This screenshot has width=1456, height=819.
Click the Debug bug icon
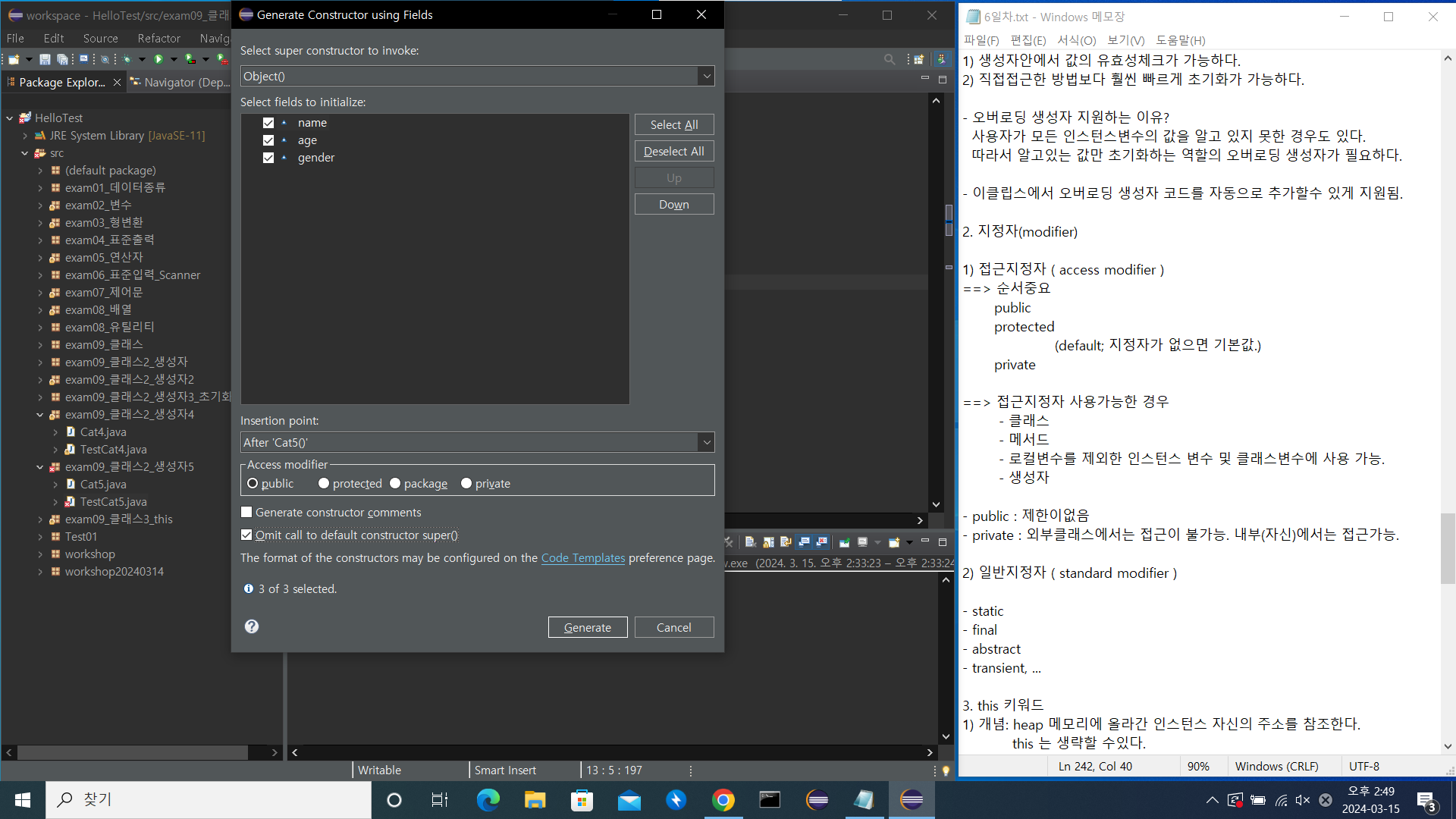(126, 59)
